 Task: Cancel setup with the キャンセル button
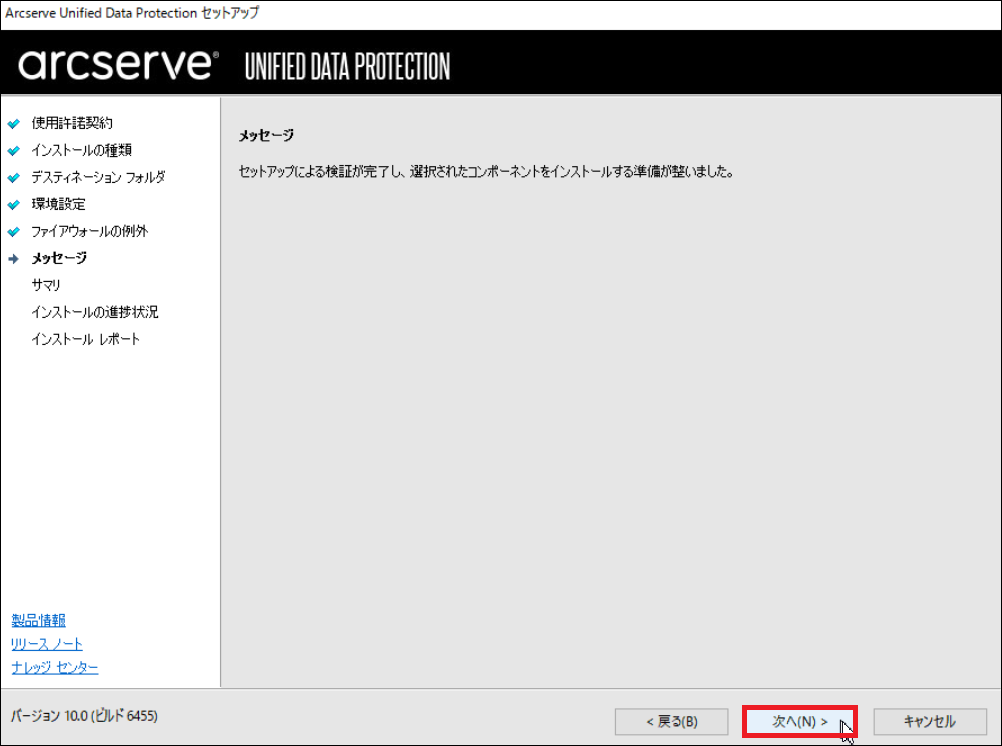point(930,722)
